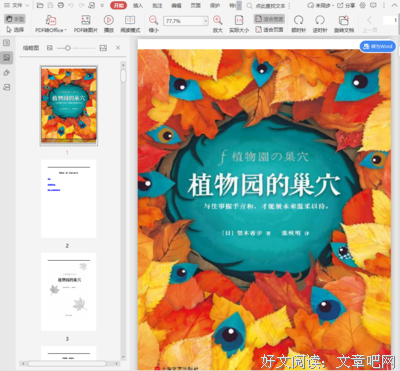This screenshot has height=371, width=400.
Task: Click the page number input field
Action: [391, 20]
